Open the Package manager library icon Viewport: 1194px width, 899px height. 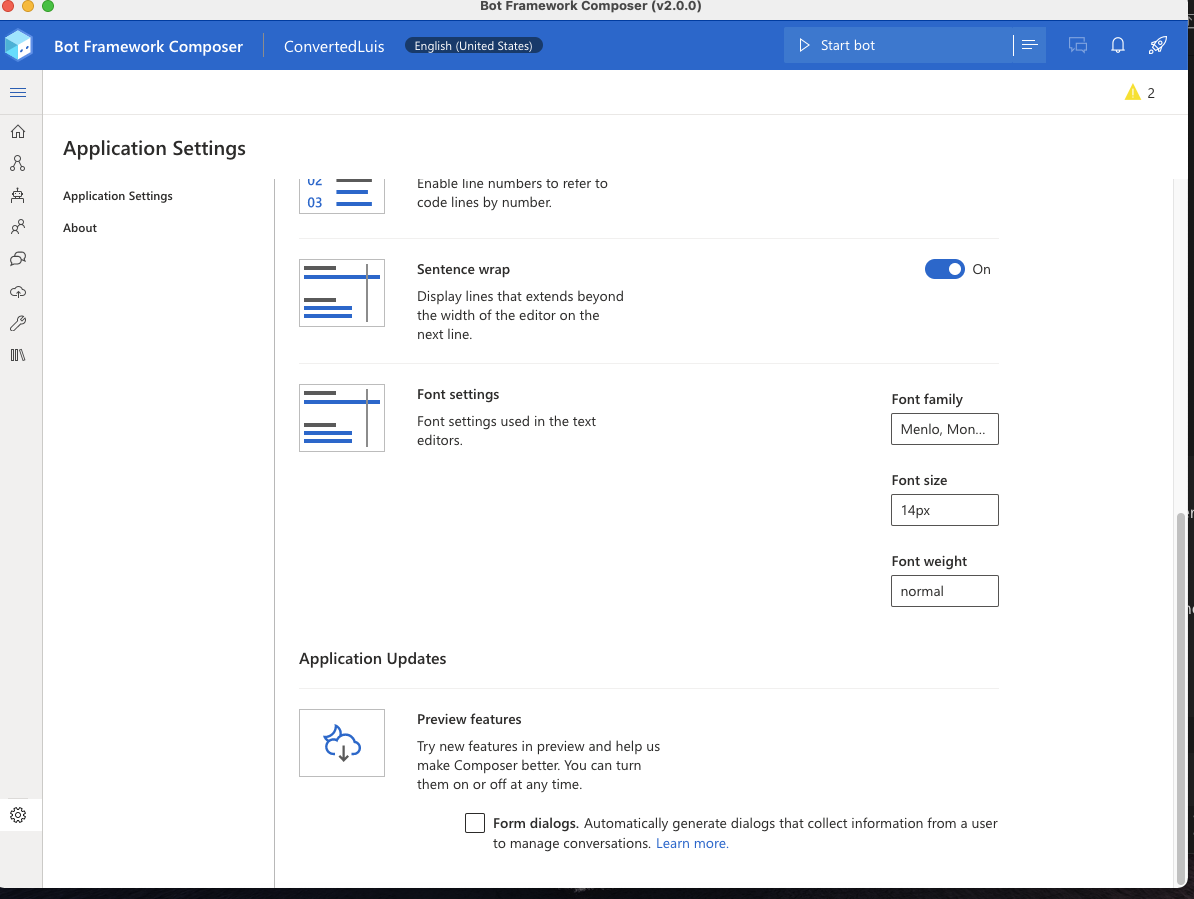(x=18, y=355)
